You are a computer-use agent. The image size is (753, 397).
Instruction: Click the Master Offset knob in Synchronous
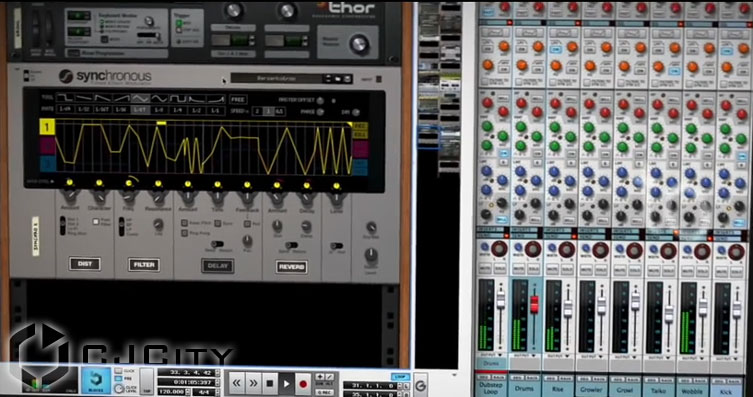[320, 100]
